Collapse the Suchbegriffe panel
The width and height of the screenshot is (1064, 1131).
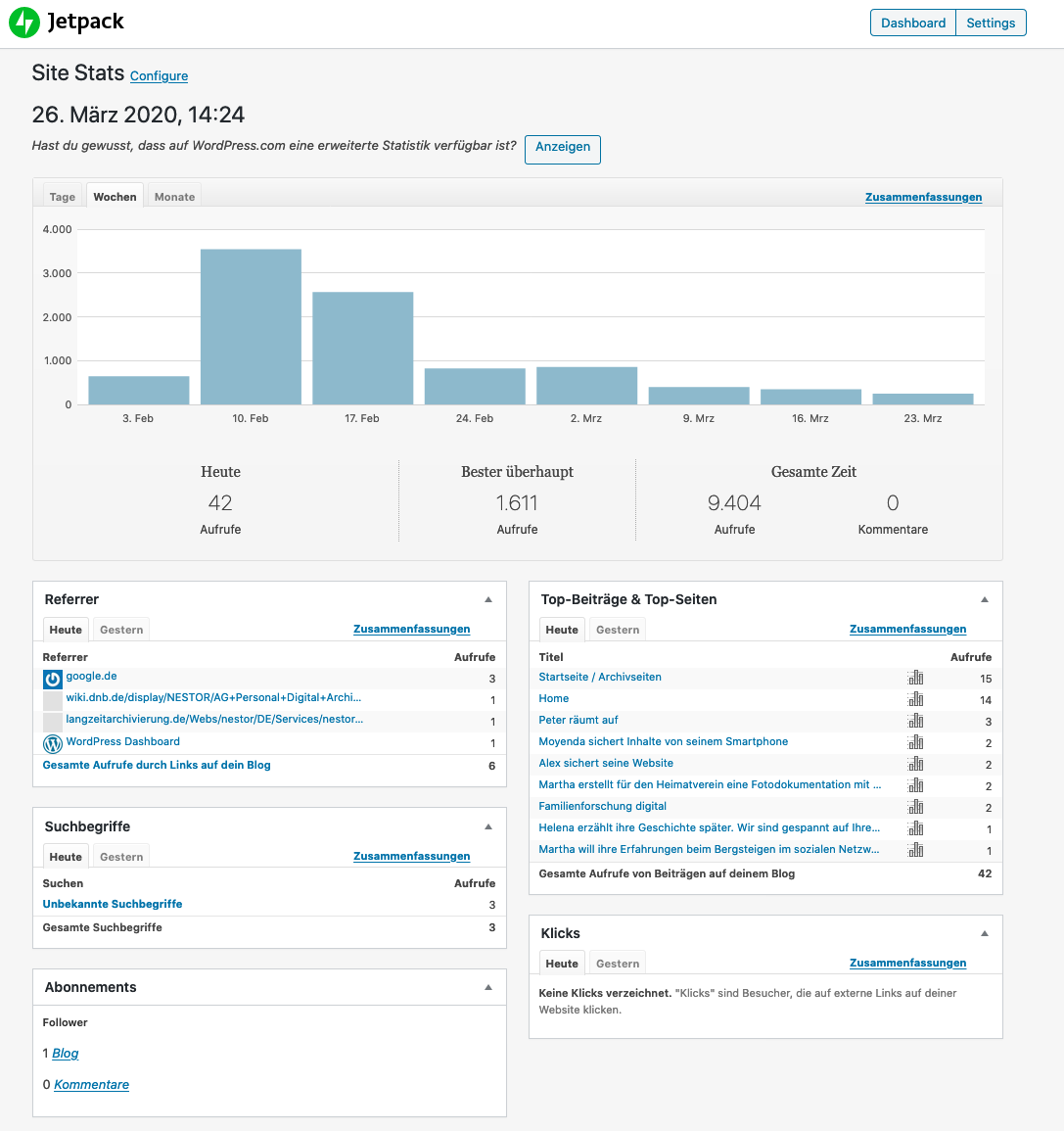pyautogui.click(x=488, y=826)
